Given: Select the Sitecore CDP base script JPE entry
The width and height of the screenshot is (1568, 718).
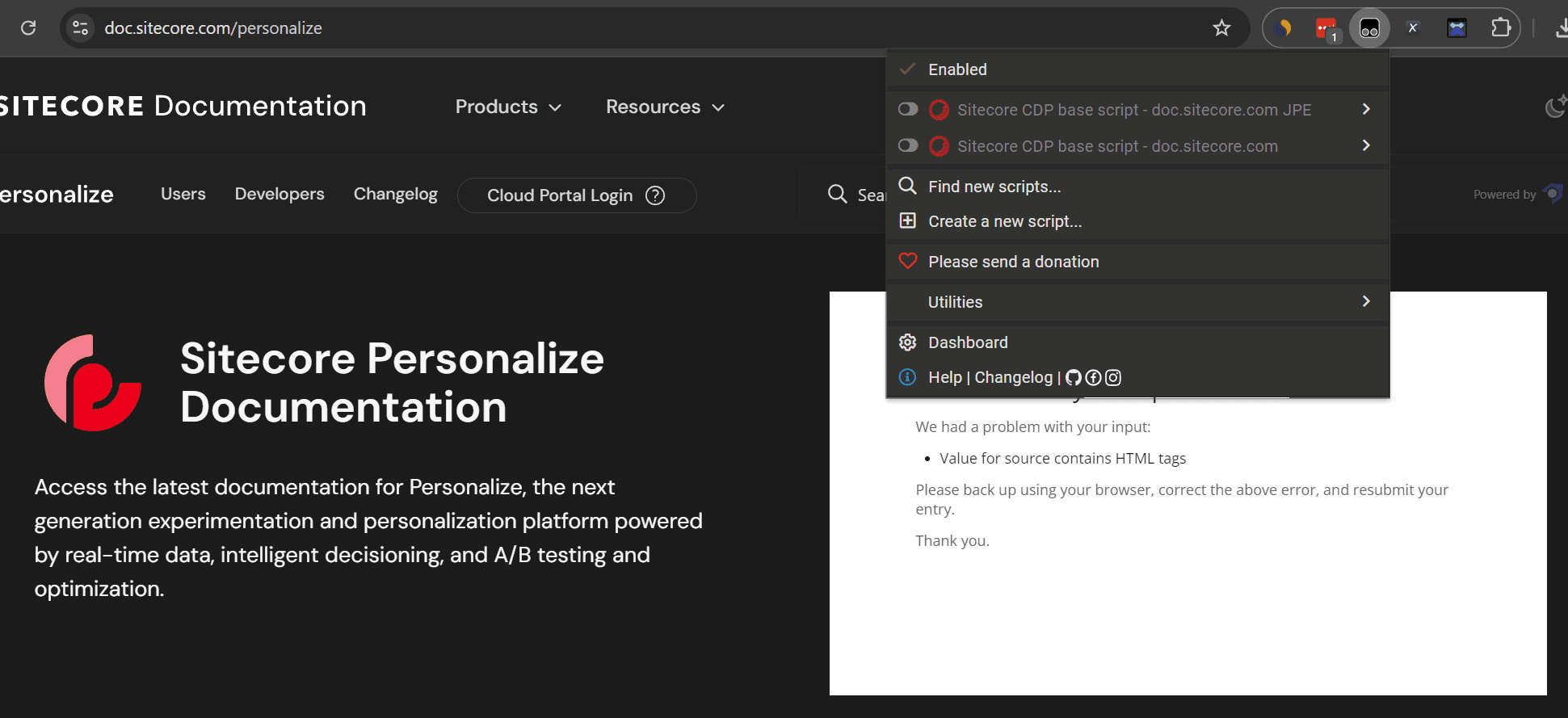Looking at the screenshot, I should point(1134,110).
